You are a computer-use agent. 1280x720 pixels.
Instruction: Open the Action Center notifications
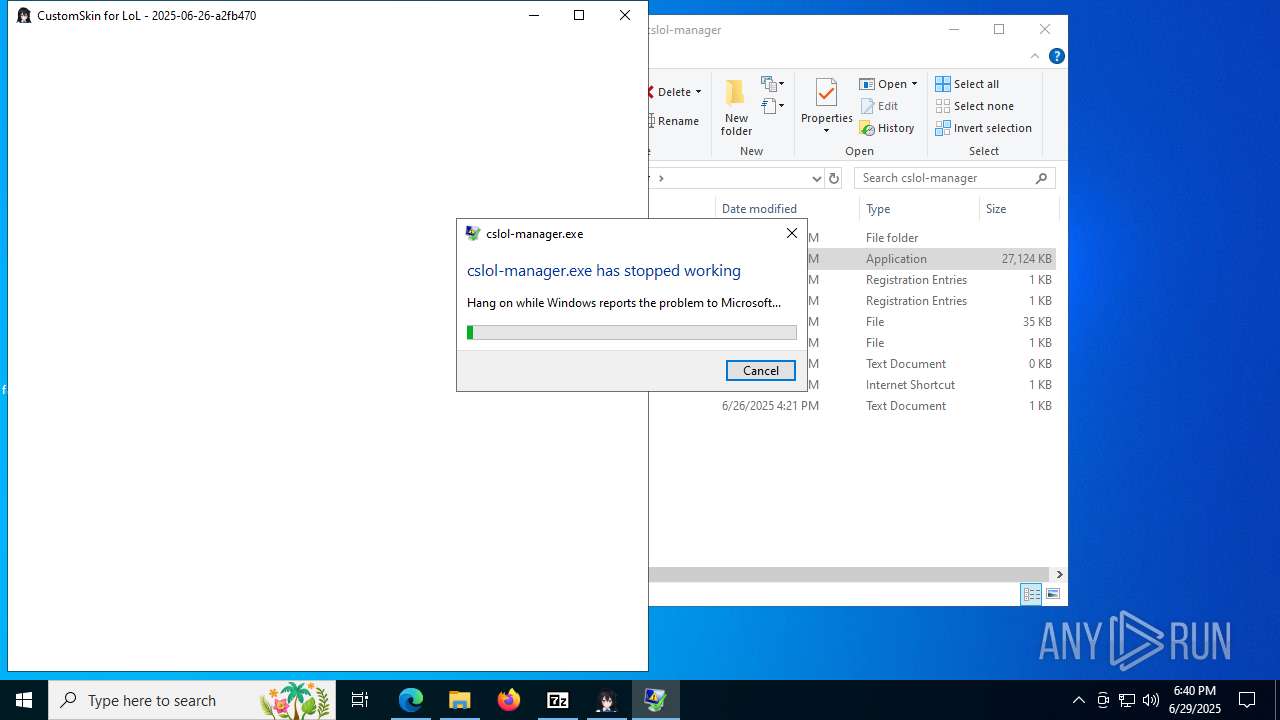coord(1247,700)
